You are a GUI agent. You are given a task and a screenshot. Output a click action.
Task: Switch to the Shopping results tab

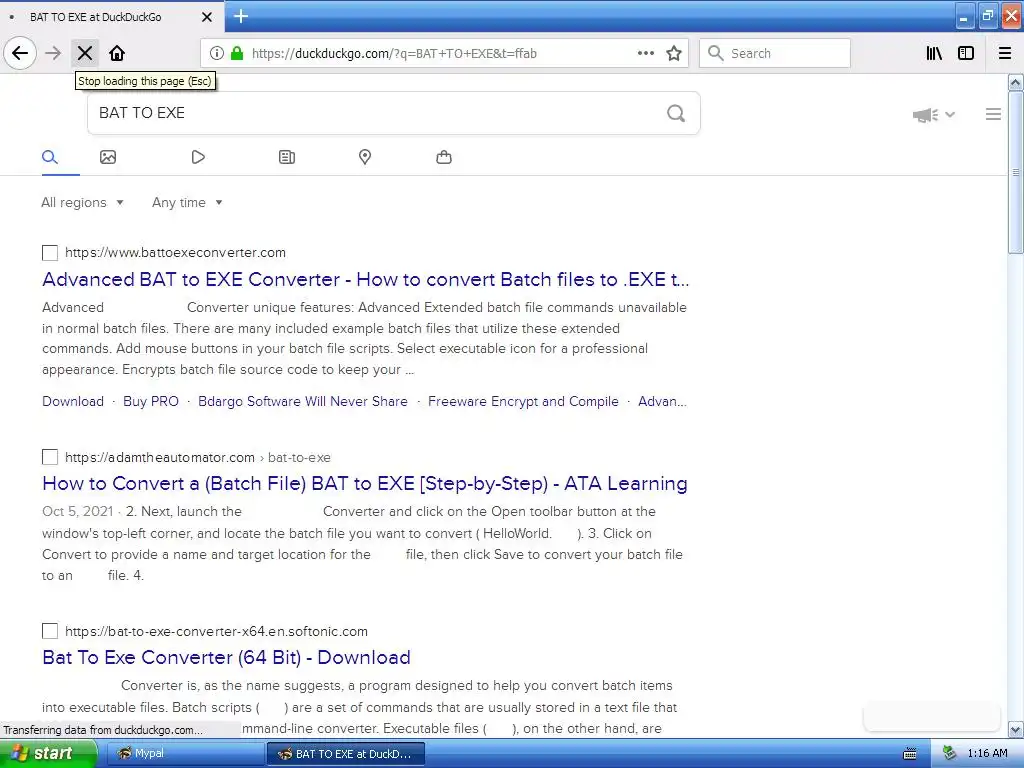coord(444,157)
